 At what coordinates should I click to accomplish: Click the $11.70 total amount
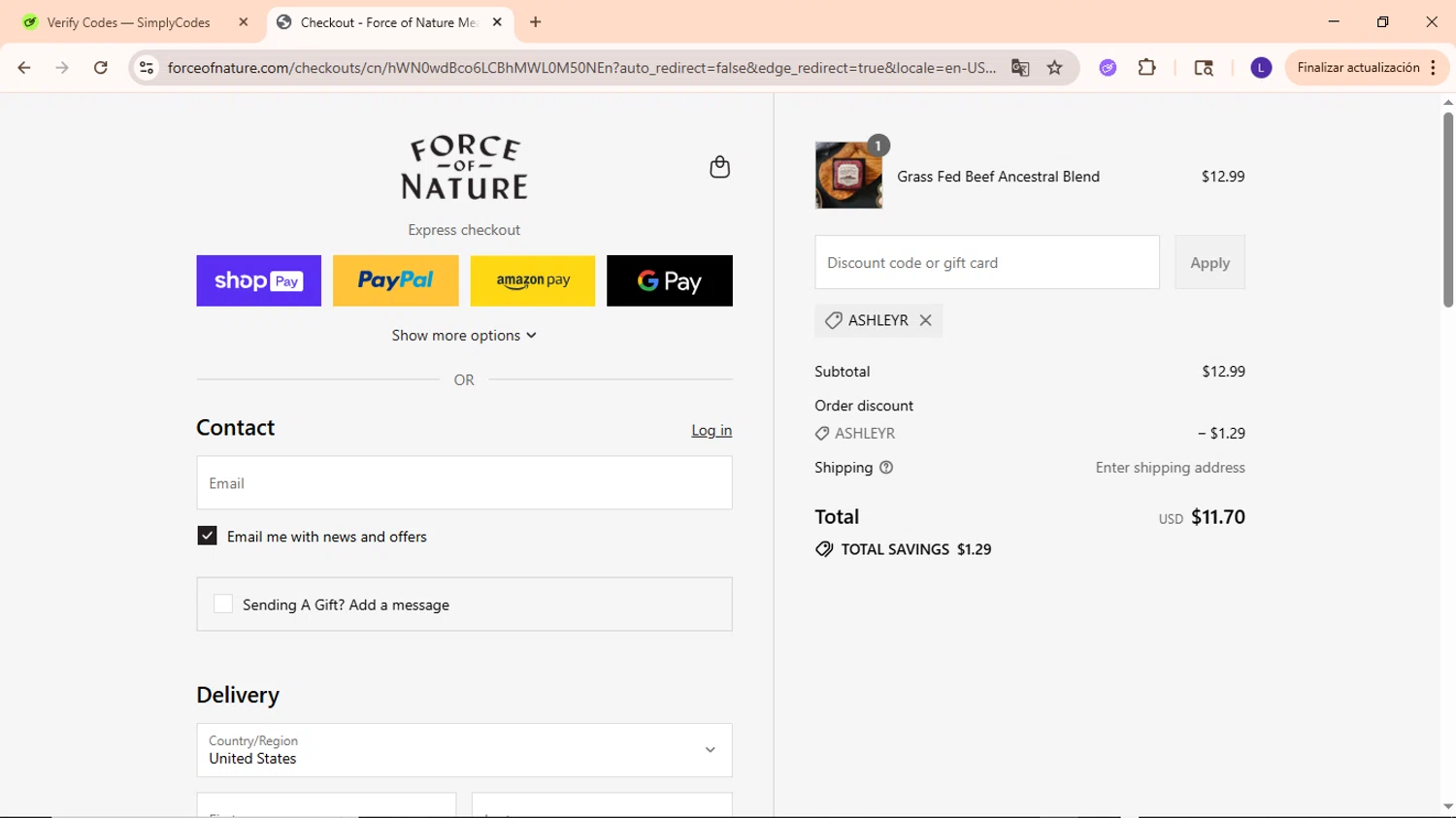(x=1217, y=517)
